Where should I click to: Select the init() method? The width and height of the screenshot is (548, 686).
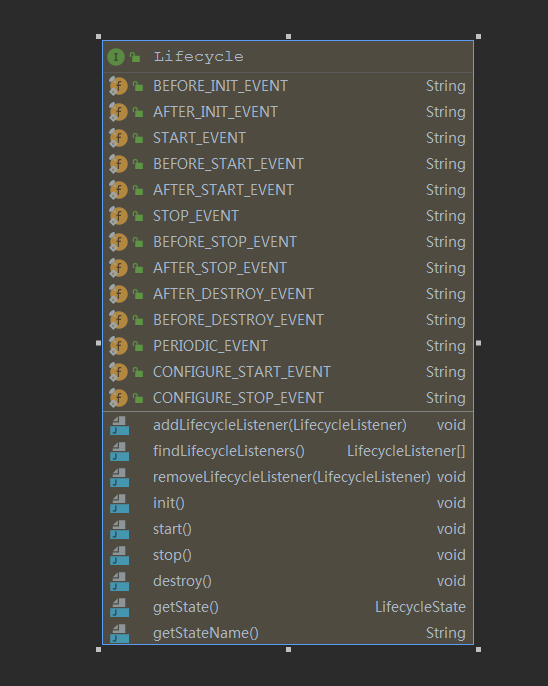(x=169, y=503)
